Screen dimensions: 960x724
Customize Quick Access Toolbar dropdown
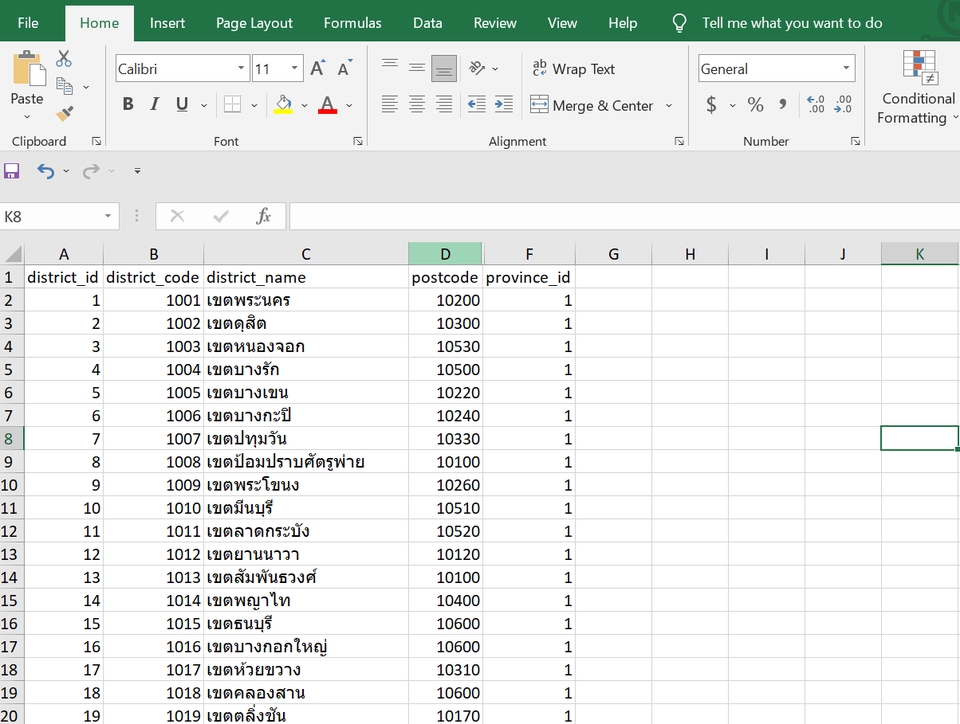click(137, 171)
